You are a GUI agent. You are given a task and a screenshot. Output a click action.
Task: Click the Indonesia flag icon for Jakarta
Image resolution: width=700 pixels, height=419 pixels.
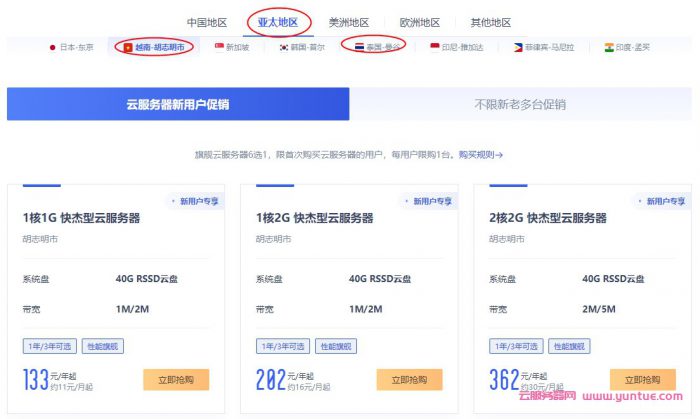pos(435,47)
